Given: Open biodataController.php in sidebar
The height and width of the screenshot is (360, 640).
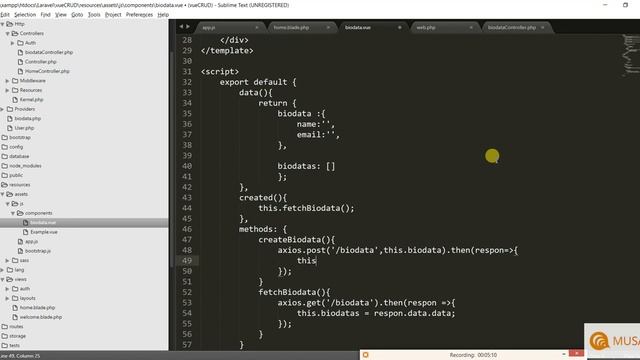Looking at the screenshot, I should pyautogui.click(x=49, y=52).
